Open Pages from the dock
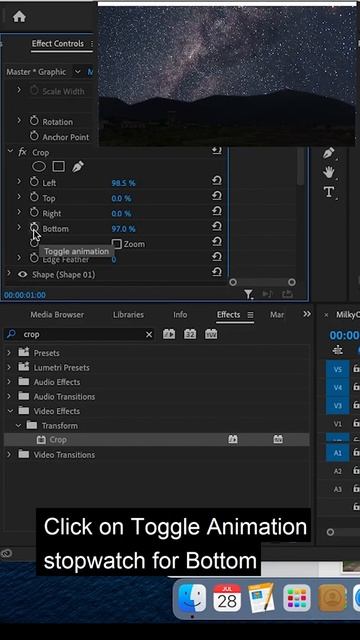Screen dimensions: 360x640 tap(262, 598)
